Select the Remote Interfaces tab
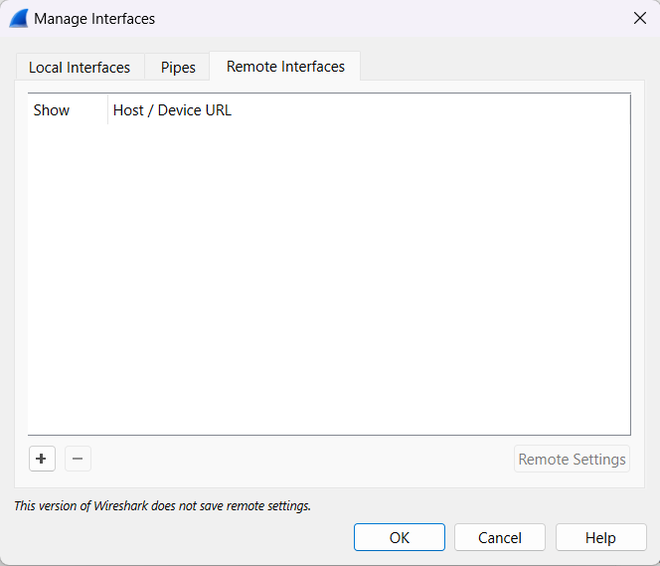Screen dimensions: 660x566 click(x=285, y=67)
